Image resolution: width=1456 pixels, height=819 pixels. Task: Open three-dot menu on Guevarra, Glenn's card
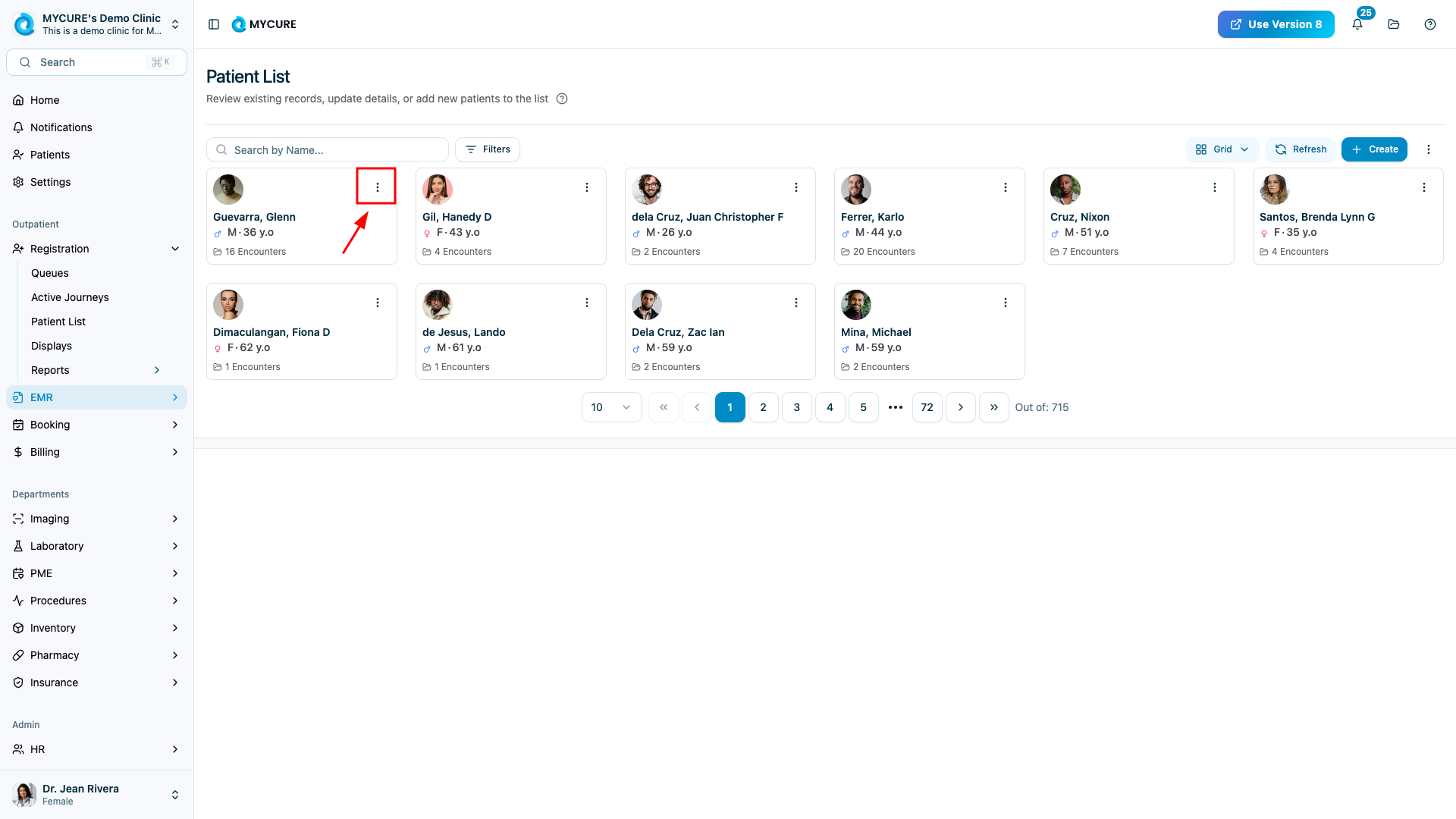(x=377, y=187)
